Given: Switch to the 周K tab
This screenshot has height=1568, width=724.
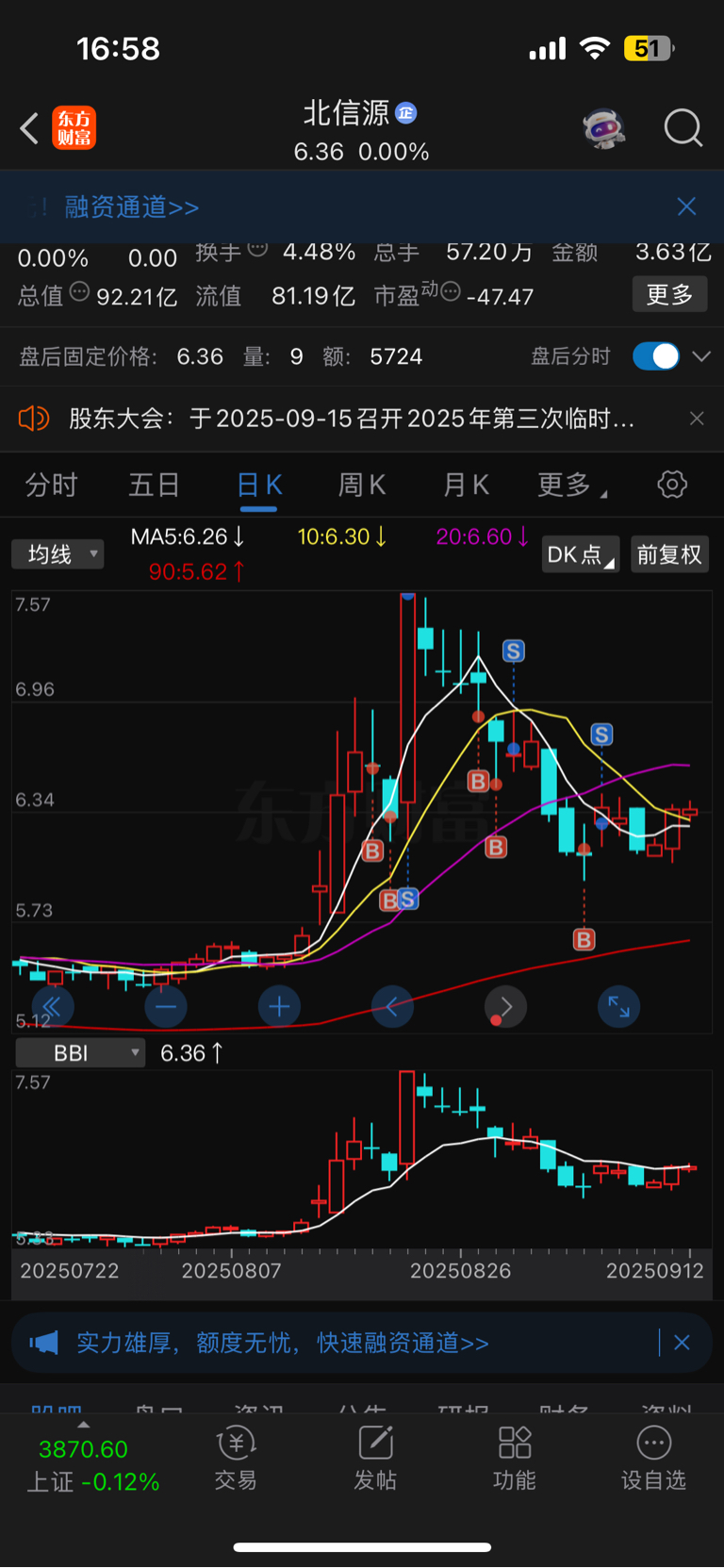Looking at the screenshot, I should (x=362, y=485).
